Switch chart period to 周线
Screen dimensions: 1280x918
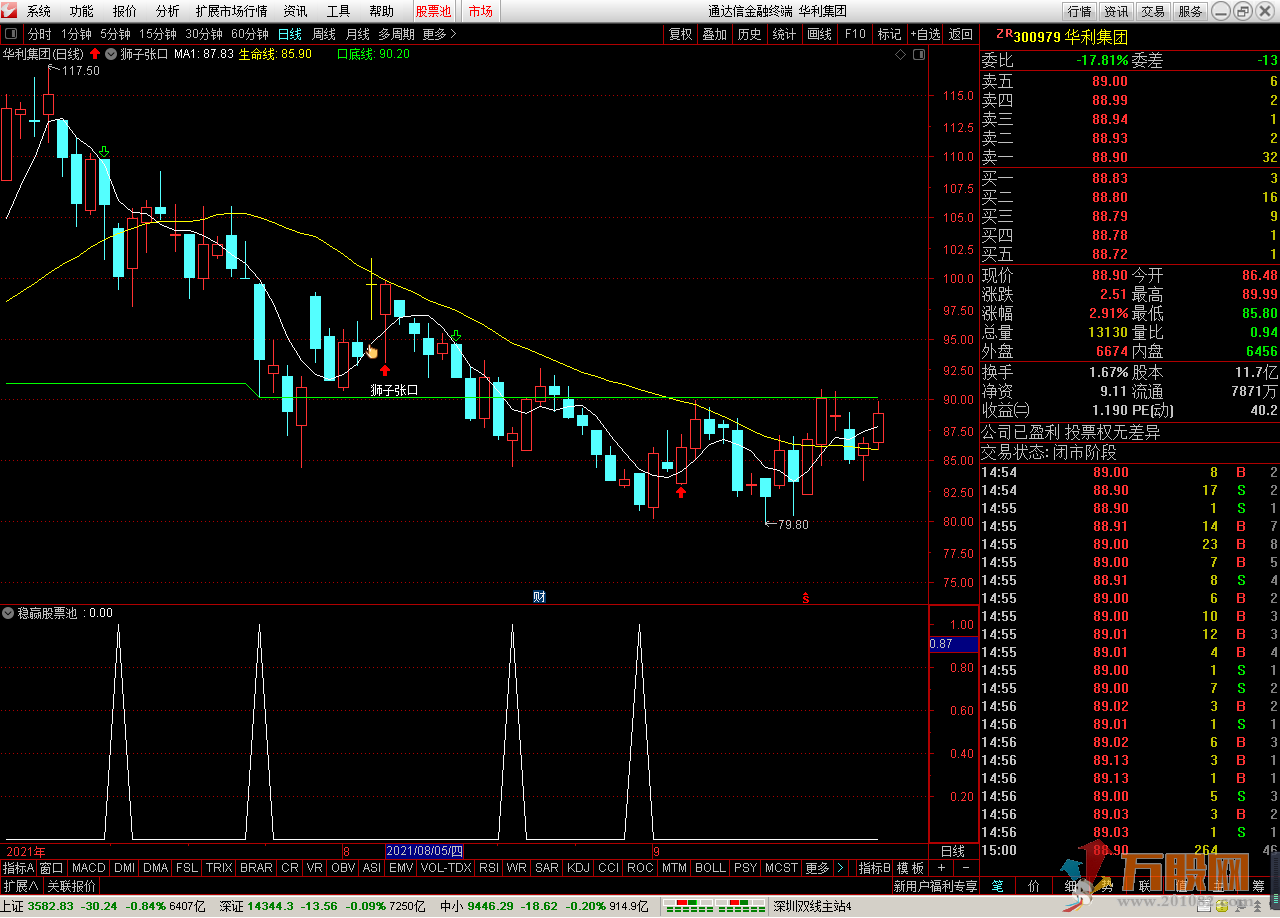tap(324, 34)
